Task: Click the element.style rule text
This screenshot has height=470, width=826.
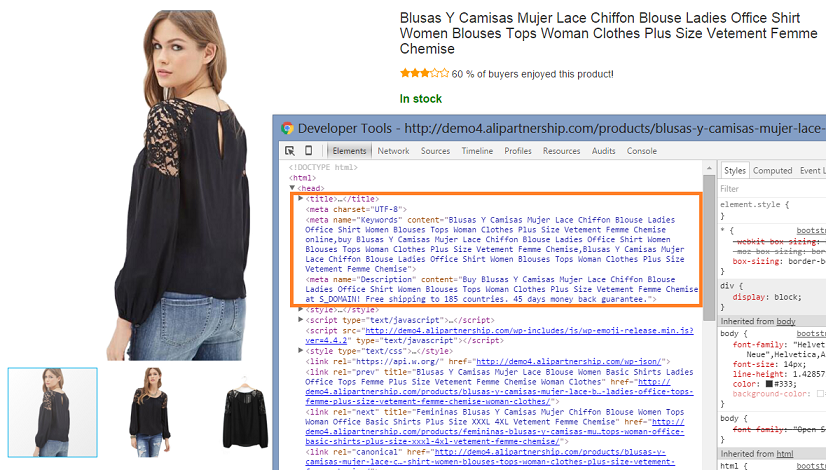Action: coord(754,204)
